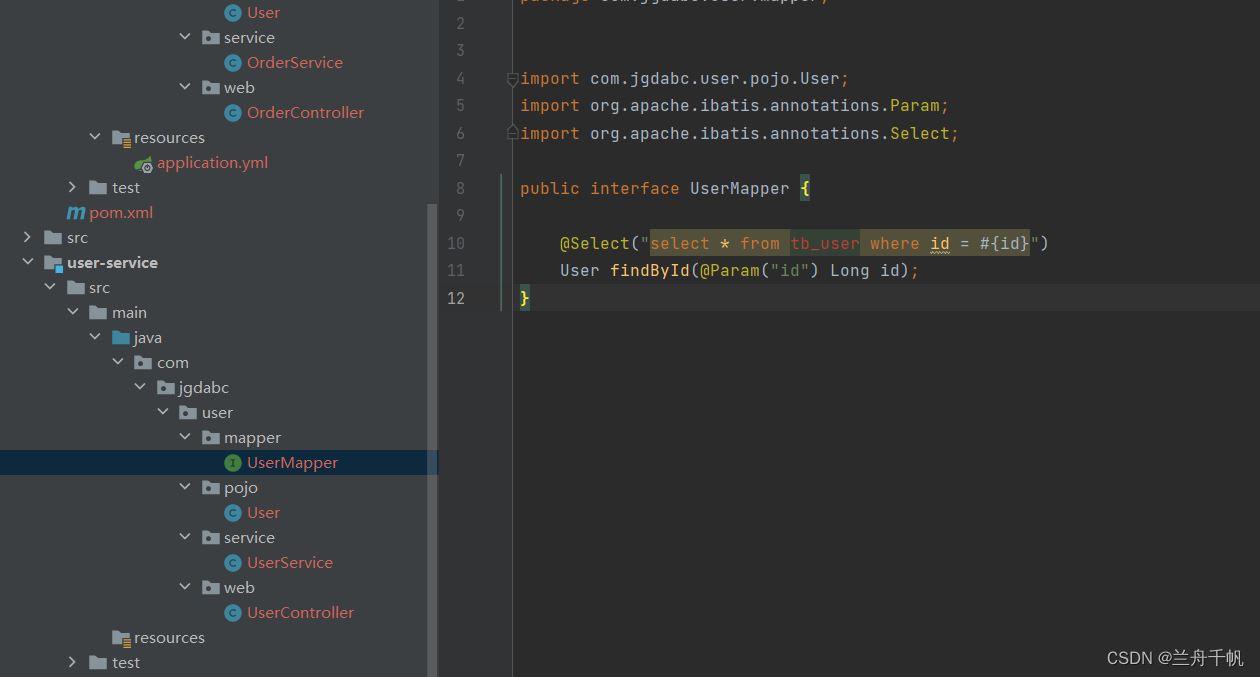Click the annotations.Param import line
Screen dimensions: 1260x677
click(x=735, y=106)
